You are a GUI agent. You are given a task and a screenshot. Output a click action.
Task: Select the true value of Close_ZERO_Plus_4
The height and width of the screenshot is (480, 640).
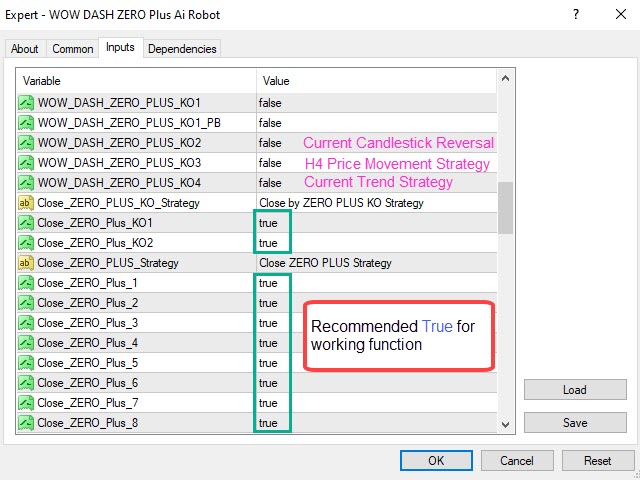(x=268, y=343)
